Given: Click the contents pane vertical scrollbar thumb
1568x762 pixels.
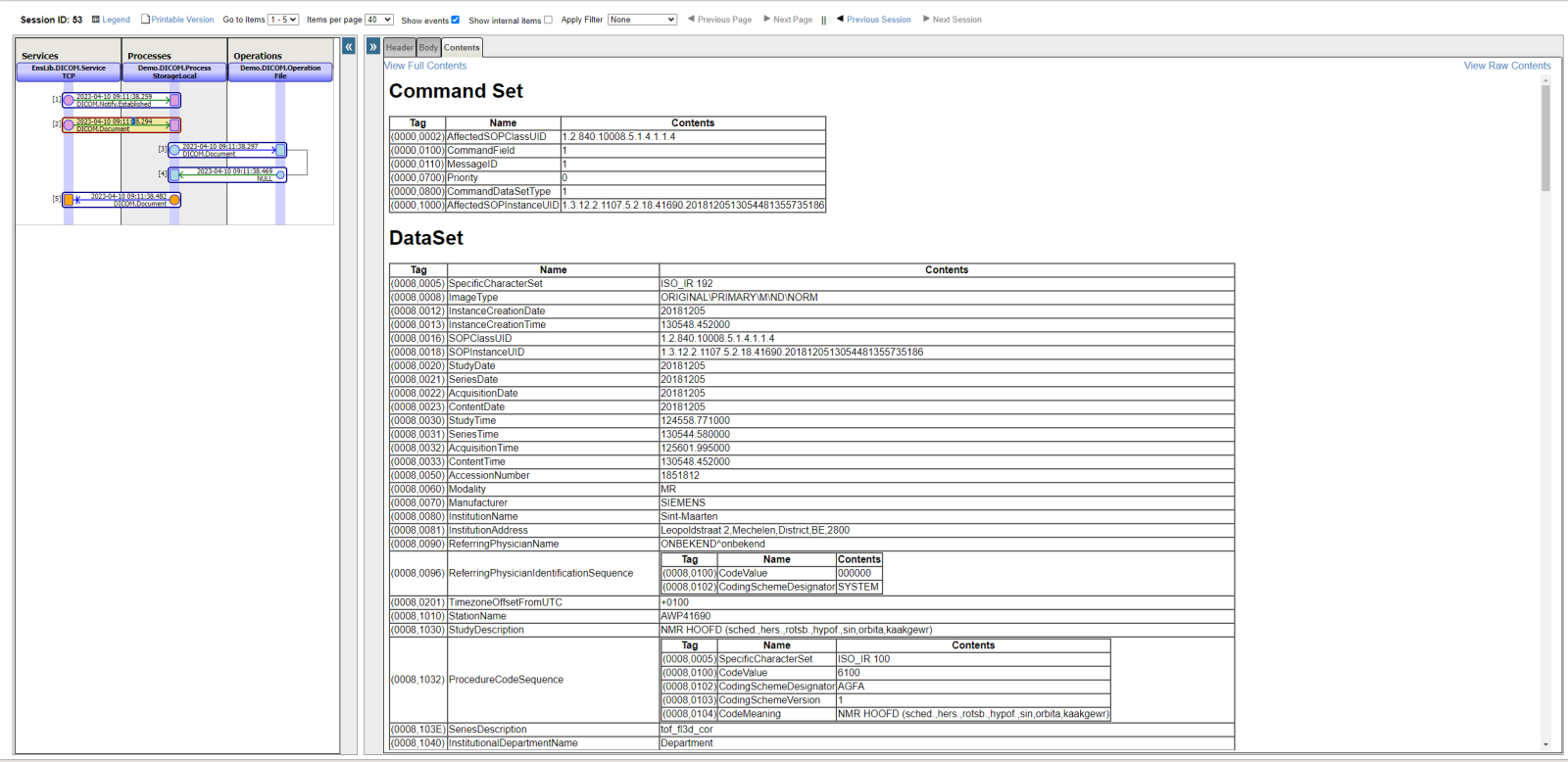Looking at the screenshot, I should (1545, 137).
